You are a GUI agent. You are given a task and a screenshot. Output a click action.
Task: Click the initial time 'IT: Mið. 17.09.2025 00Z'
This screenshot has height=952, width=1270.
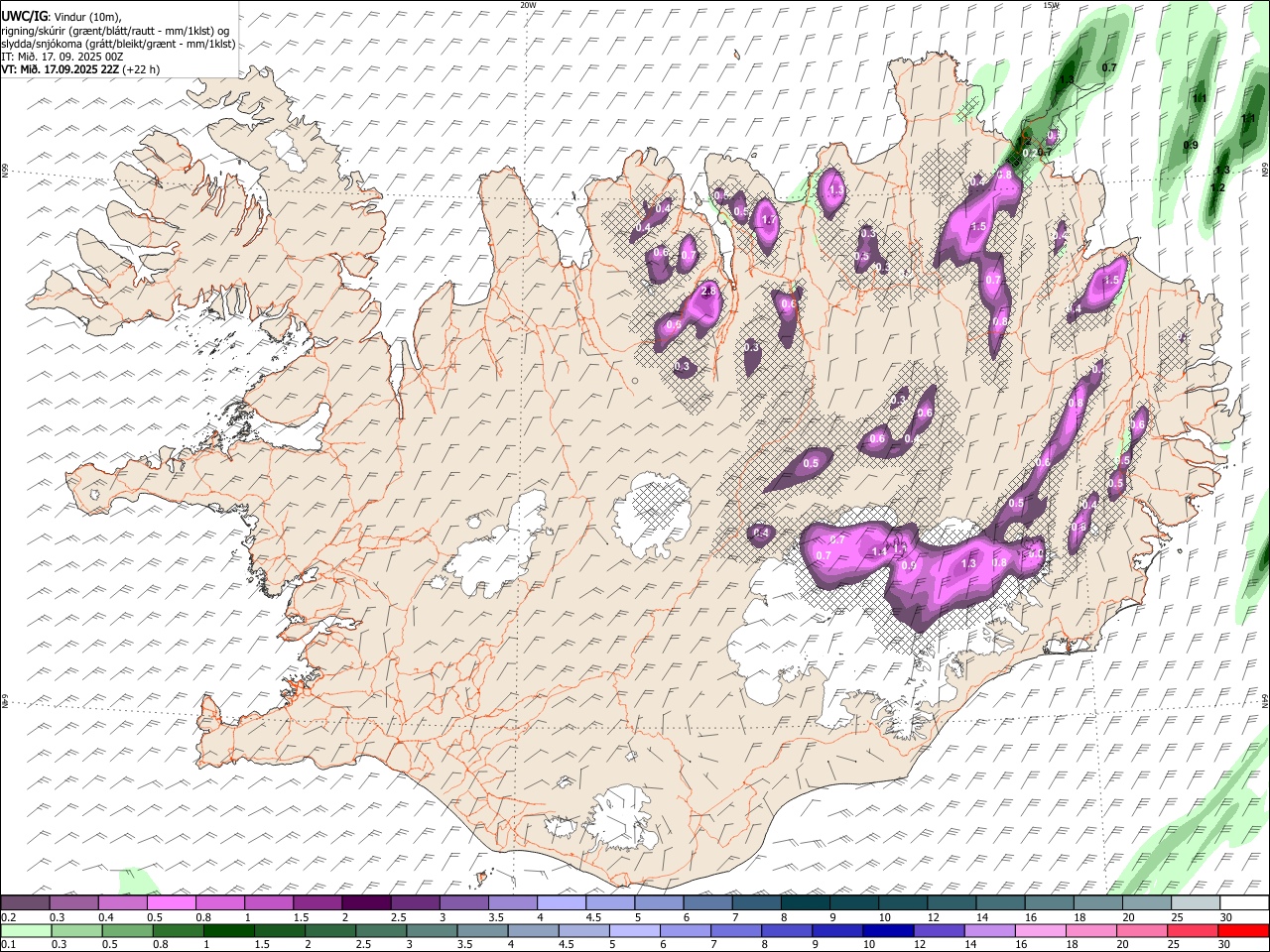63,57
